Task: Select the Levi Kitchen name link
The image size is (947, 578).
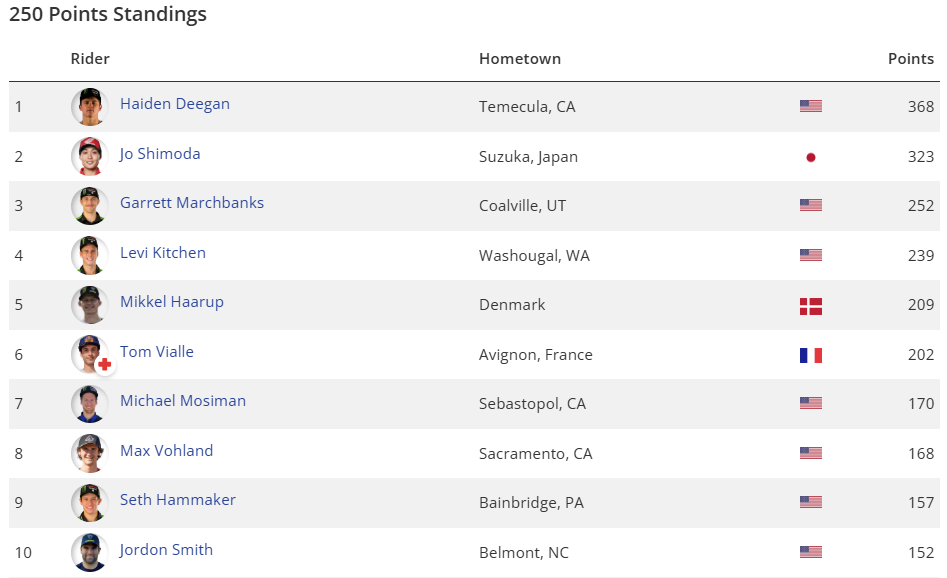Action: point(163,253)
